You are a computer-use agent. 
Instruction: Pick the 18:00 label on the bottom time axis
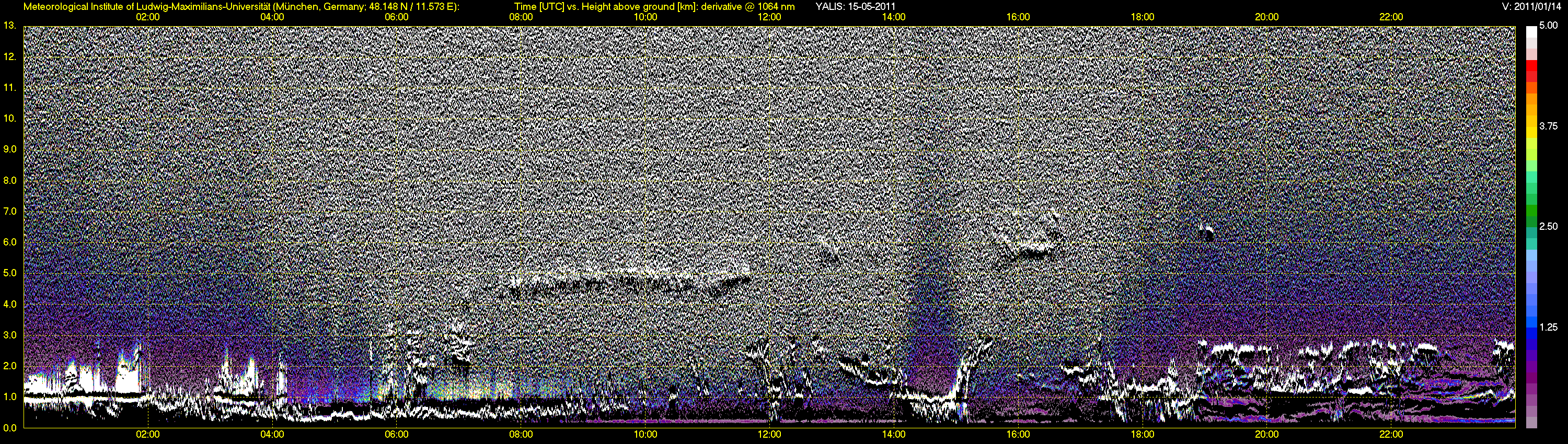(1143, 434)
